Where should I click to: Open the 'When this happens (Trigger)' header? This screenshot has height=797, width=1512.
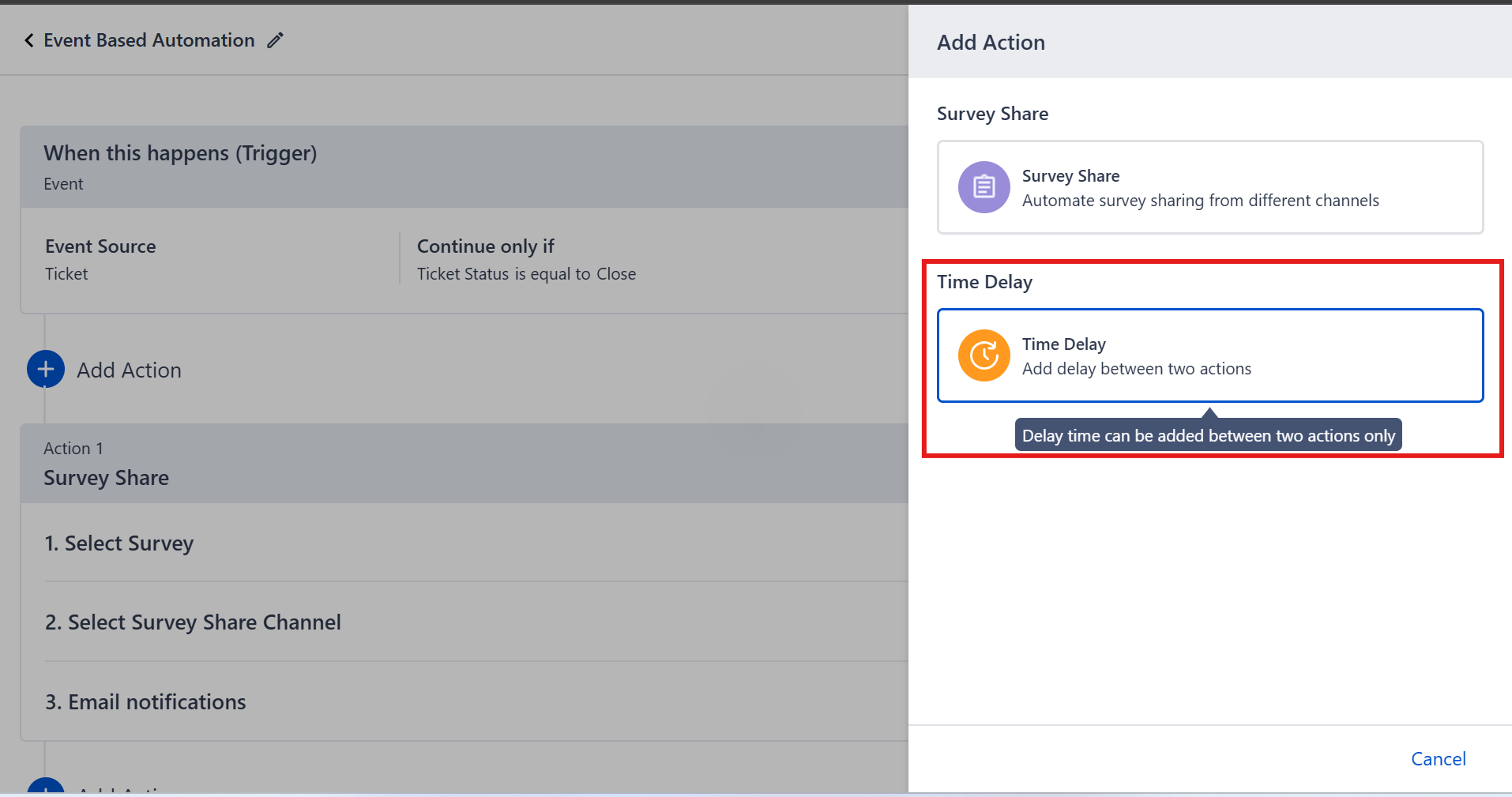tap(180, 153)
